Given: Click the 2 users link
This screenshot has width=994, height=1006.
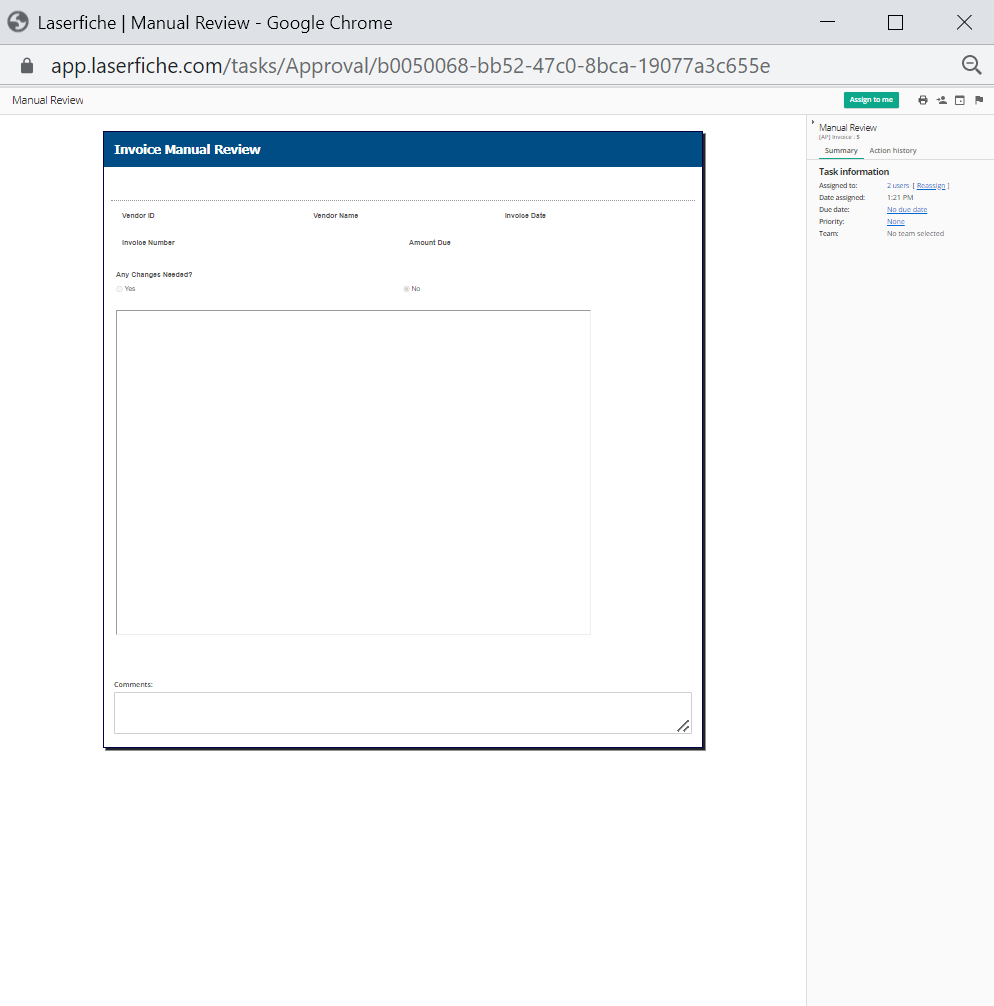Looking at the screenshot, I should pos(898,185).
